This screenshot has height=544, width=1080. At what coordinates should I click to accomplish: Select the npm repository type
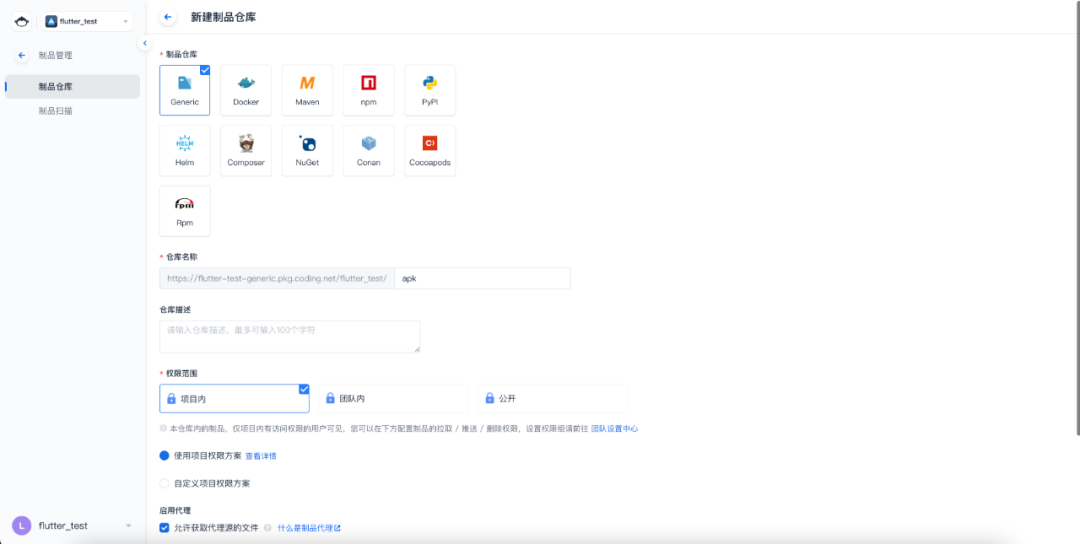coord(368,90)
